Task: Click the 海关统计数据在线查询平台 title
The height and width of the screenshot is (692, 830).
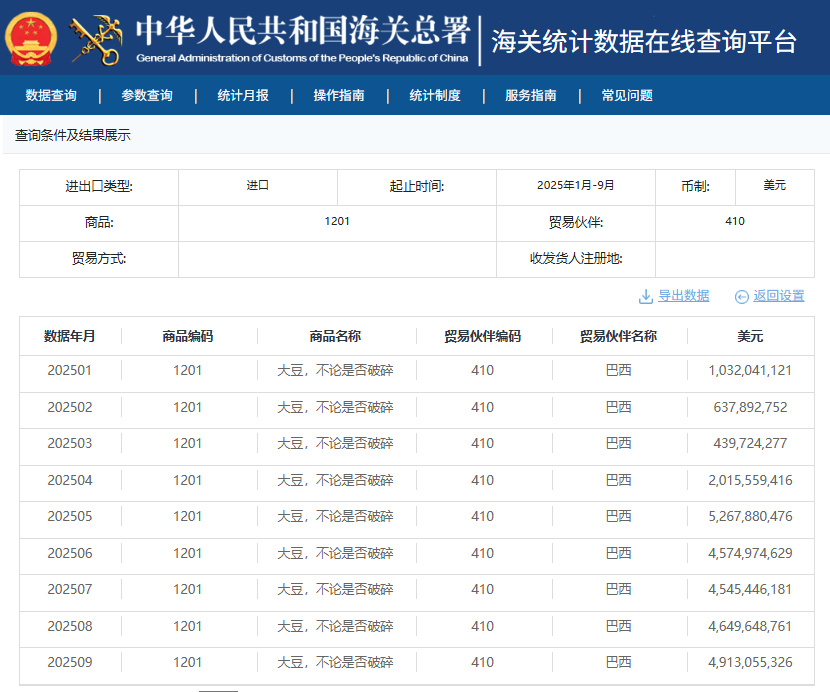Action: click(x=644, y=42)
